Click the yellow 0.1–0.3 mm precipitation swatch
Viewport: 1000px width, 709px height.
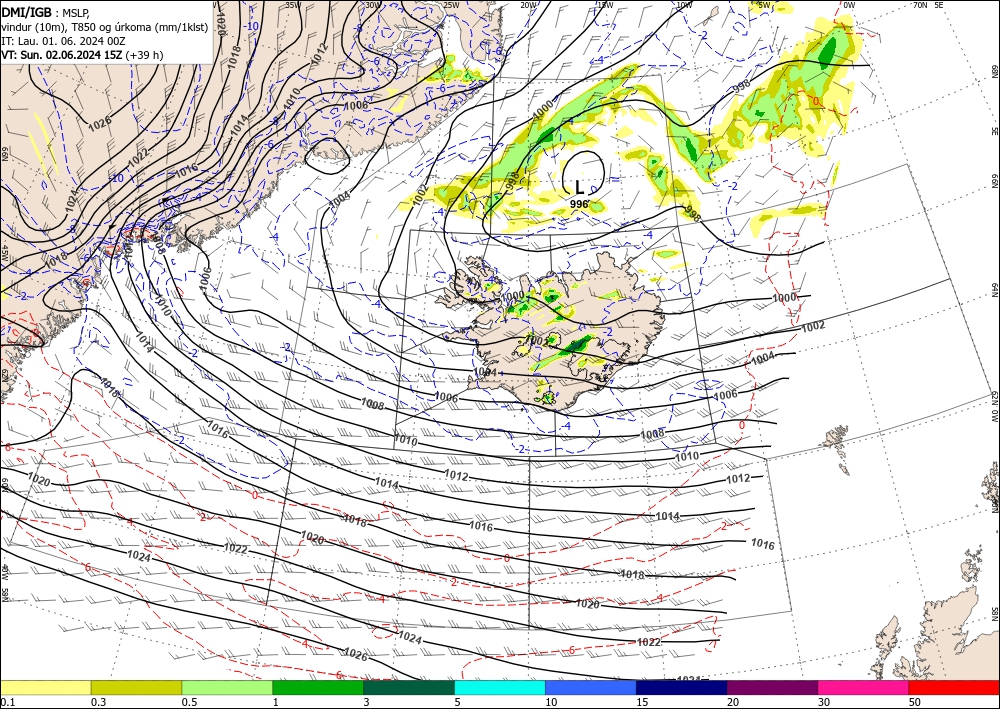click(45, 687)
